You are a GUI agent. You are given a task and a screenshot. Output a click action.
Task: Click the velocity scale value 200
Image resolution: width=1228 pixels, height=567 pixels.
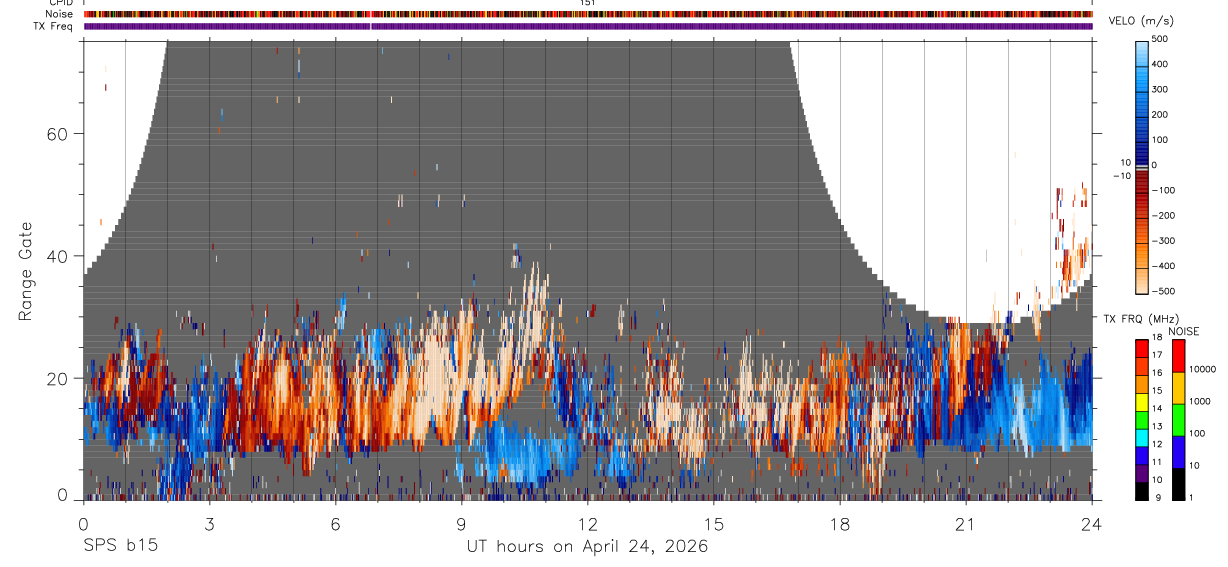pos(1159,114)
